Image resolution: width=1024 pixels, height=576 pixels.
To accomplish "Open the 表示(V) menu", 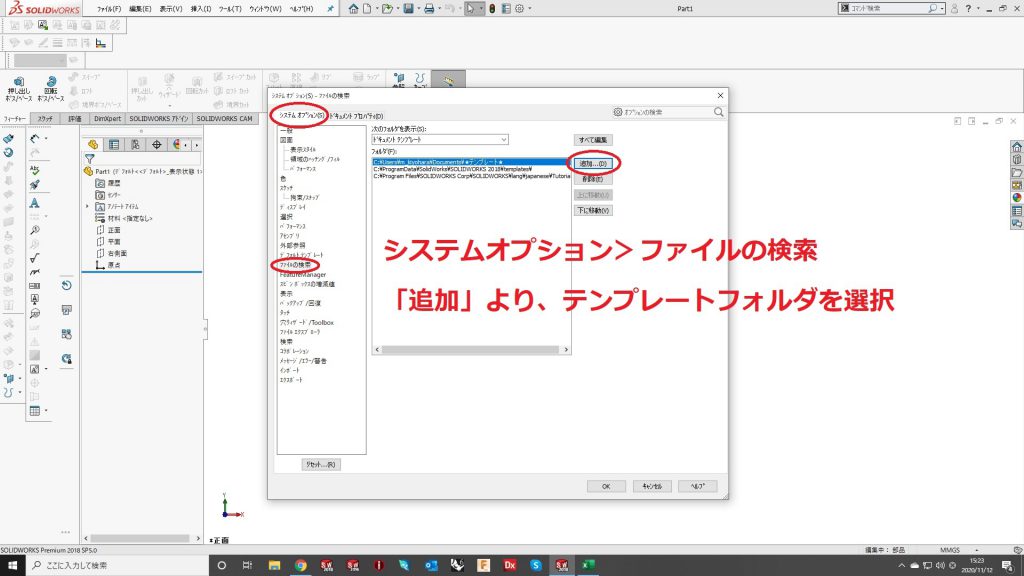I will (x=171, y=9).
